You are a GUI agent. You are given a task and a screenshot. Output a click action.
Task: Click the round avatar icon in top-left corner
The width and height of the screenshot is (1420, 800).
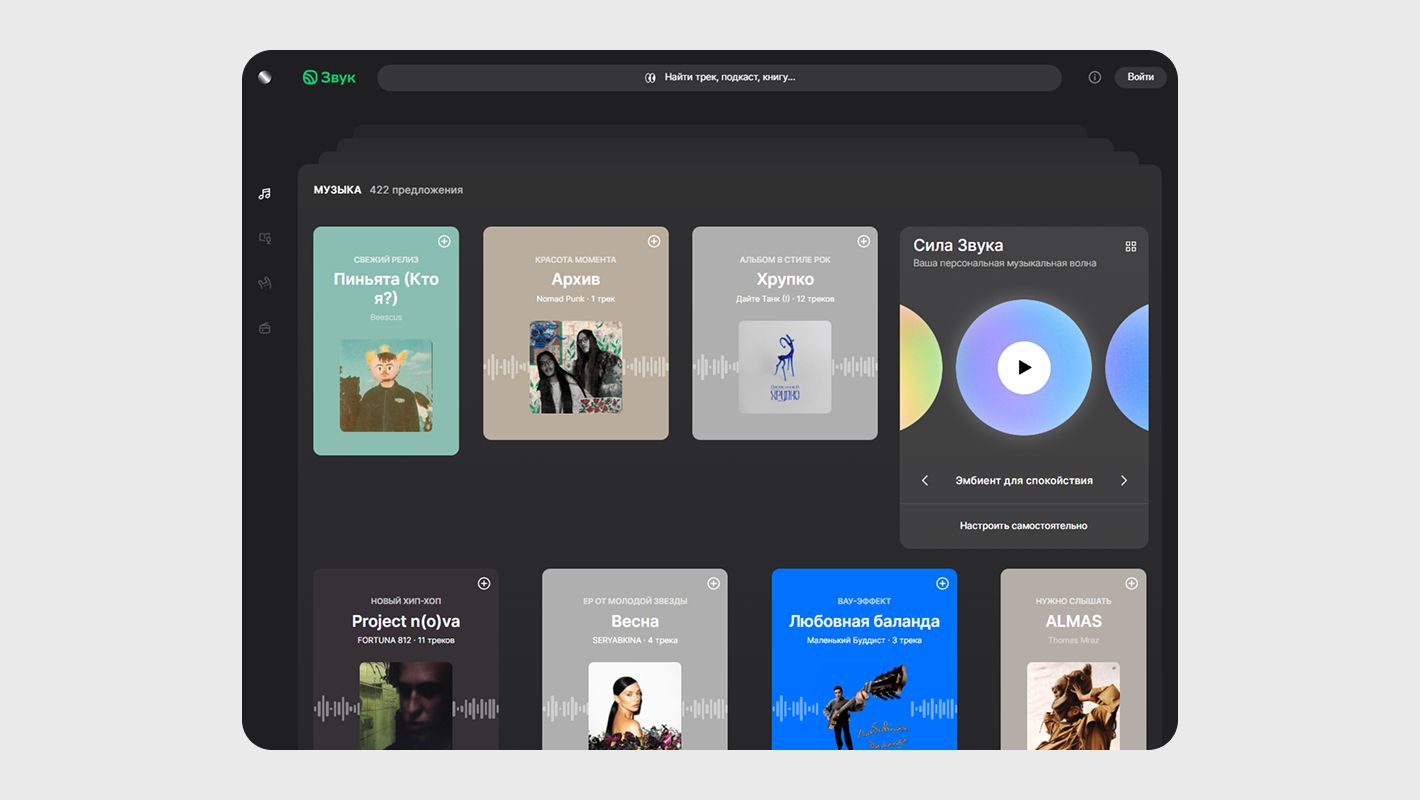click(264, 77)
